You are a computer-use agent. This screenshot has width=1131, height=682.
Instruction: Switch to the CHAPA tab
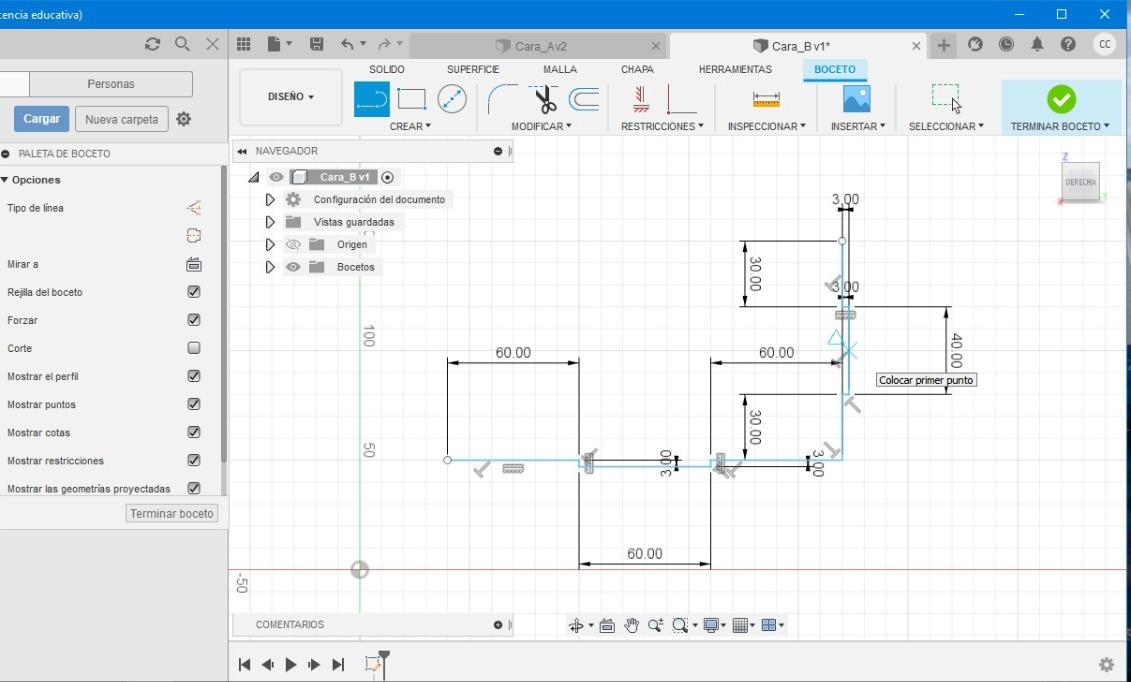click(637, 69)
